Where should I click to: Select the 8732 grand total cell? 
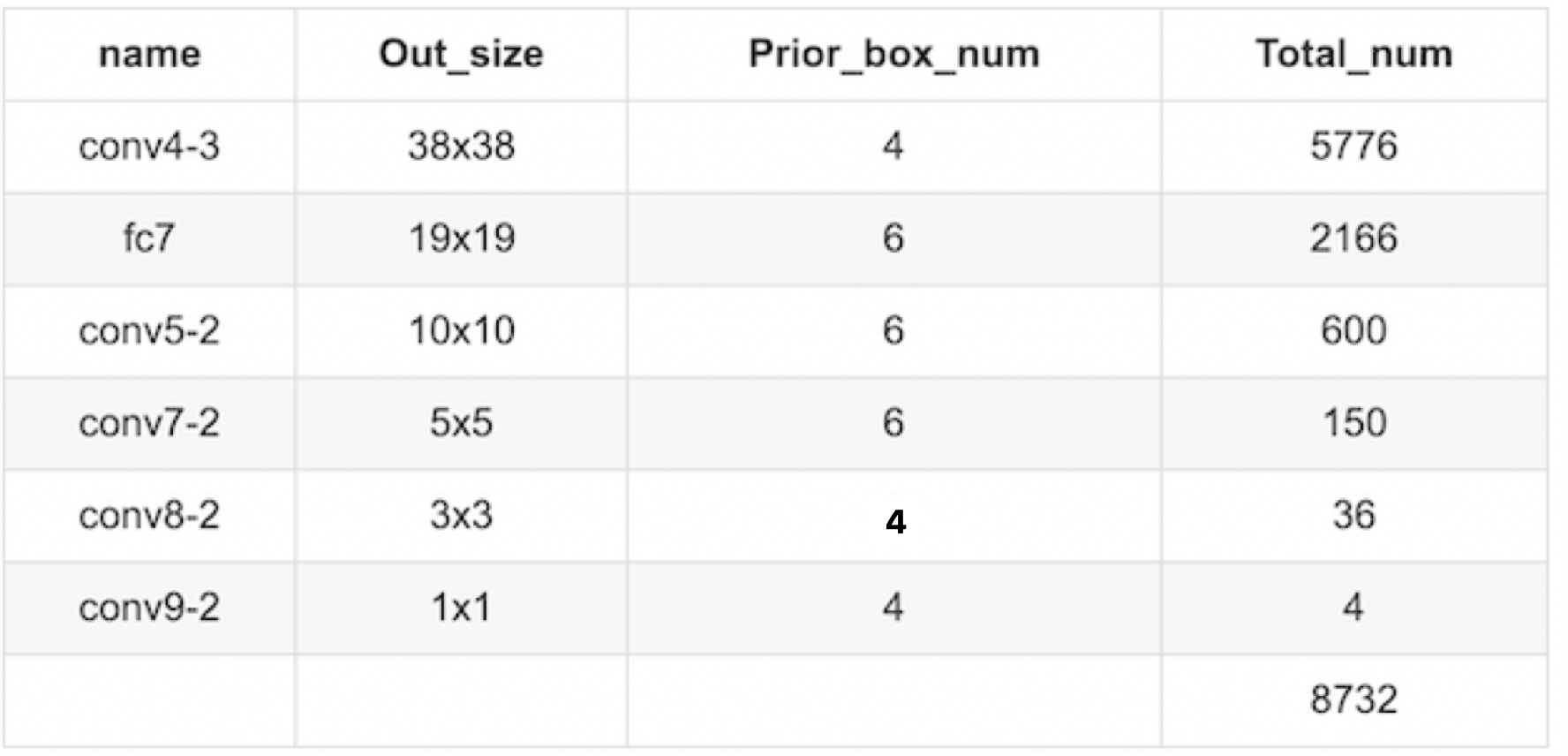click(1353, 699)
